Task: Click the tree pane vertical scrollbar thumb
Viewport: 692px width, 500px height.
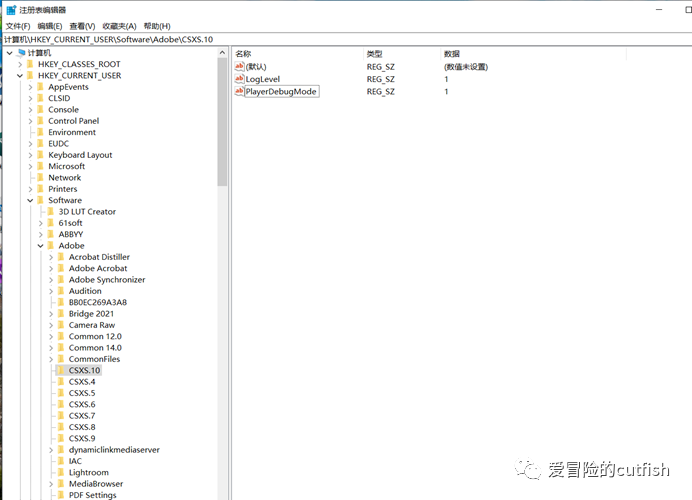Action: [222, 122]
